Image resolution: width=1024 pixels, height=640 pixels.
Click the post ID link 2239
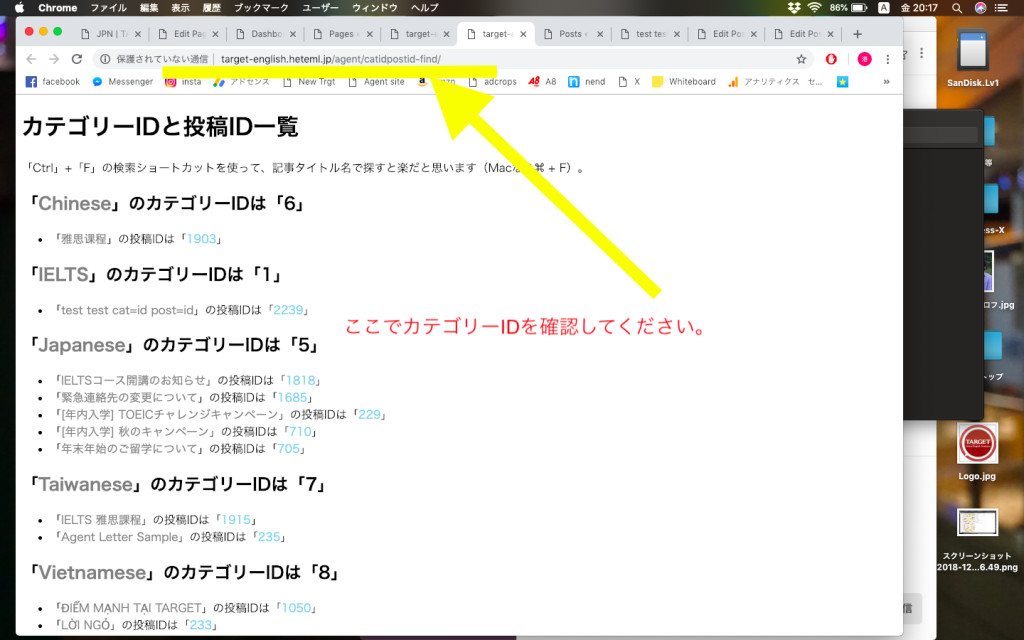289,310
